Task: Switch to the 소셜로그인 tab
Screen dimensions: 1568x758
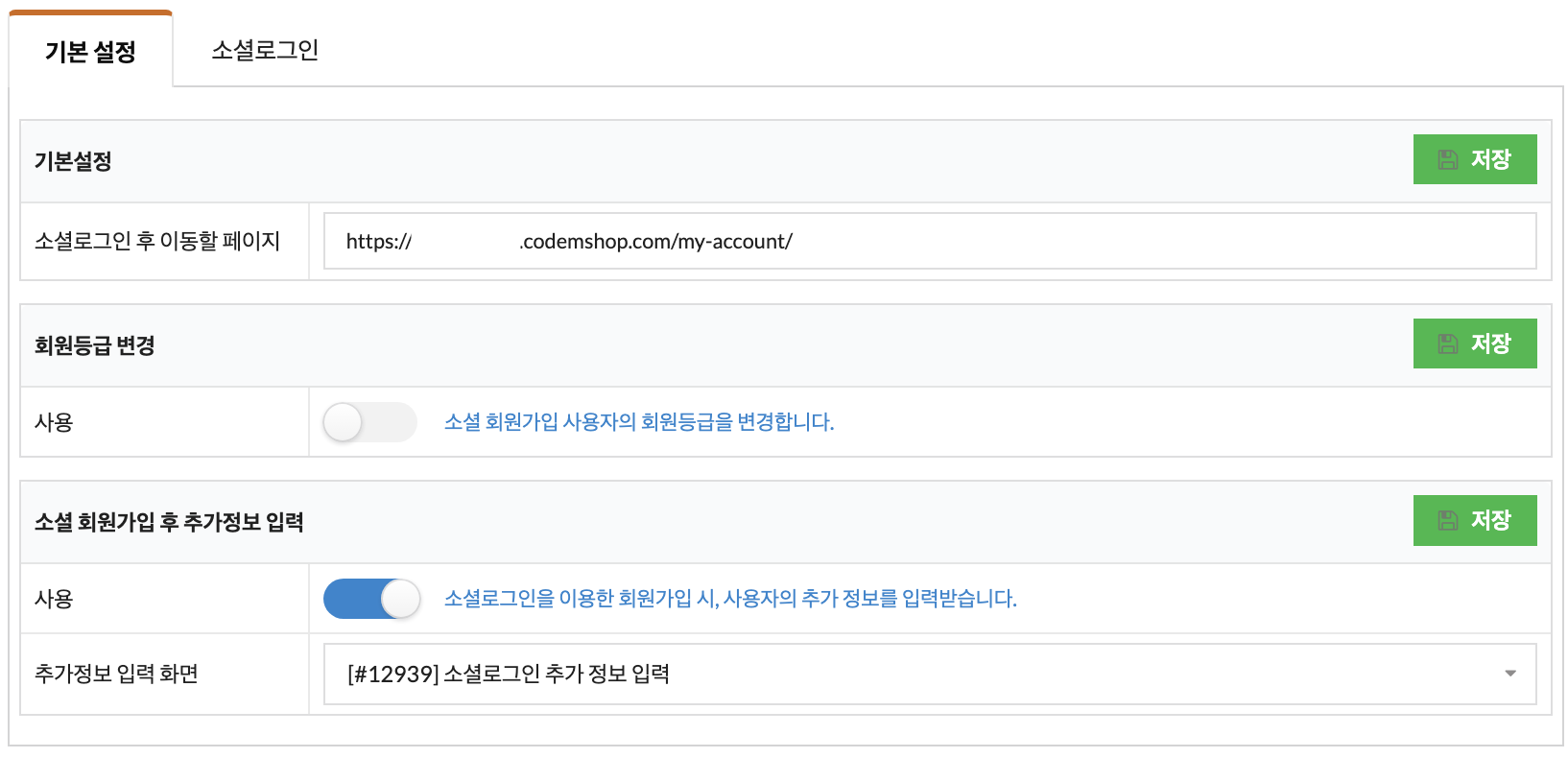Action: (x=265, y=50)
